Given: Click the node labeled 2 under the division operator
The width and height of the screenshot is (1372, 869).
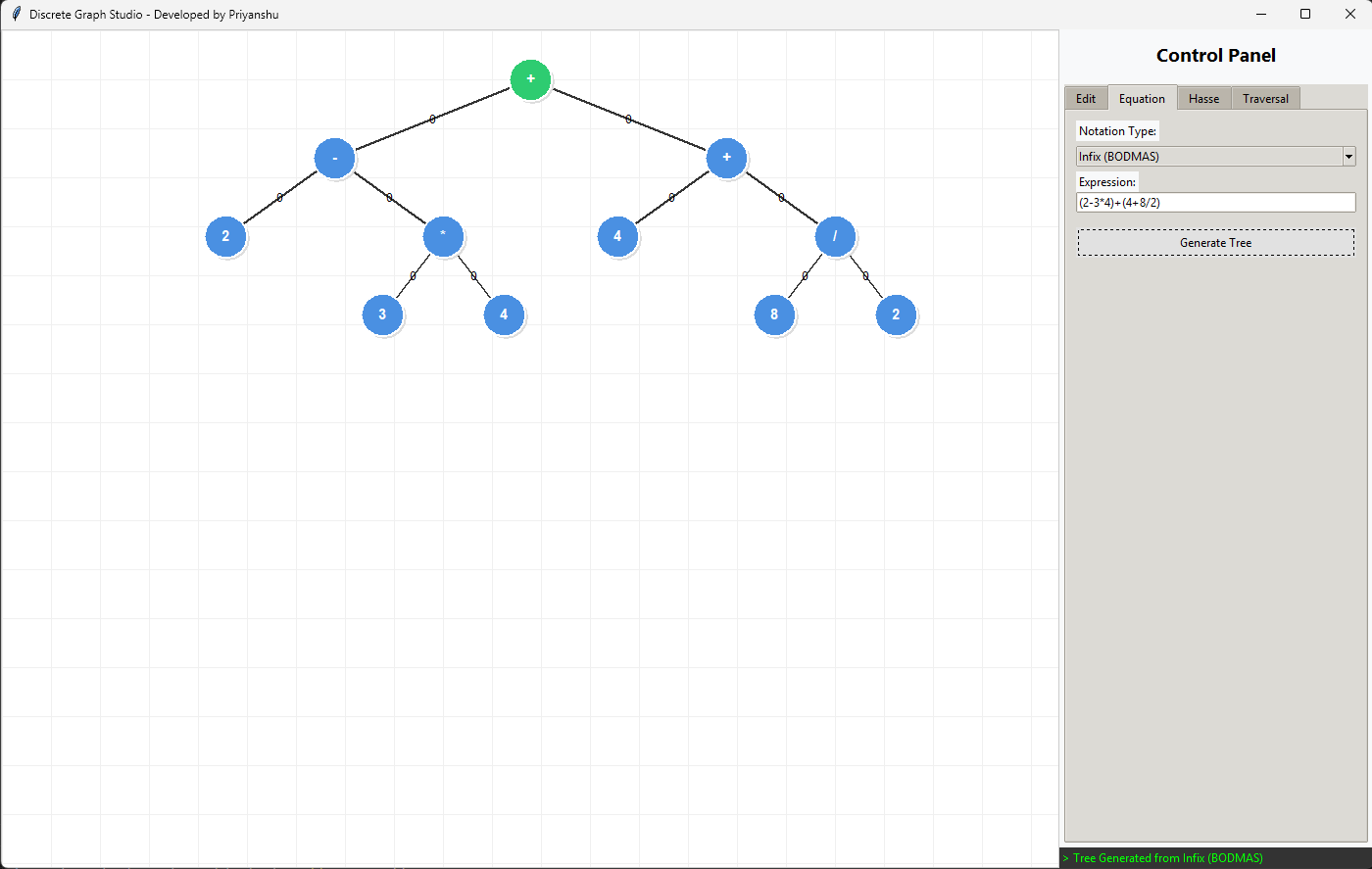Looking at the screenshot, I should (x=896, y=314).
